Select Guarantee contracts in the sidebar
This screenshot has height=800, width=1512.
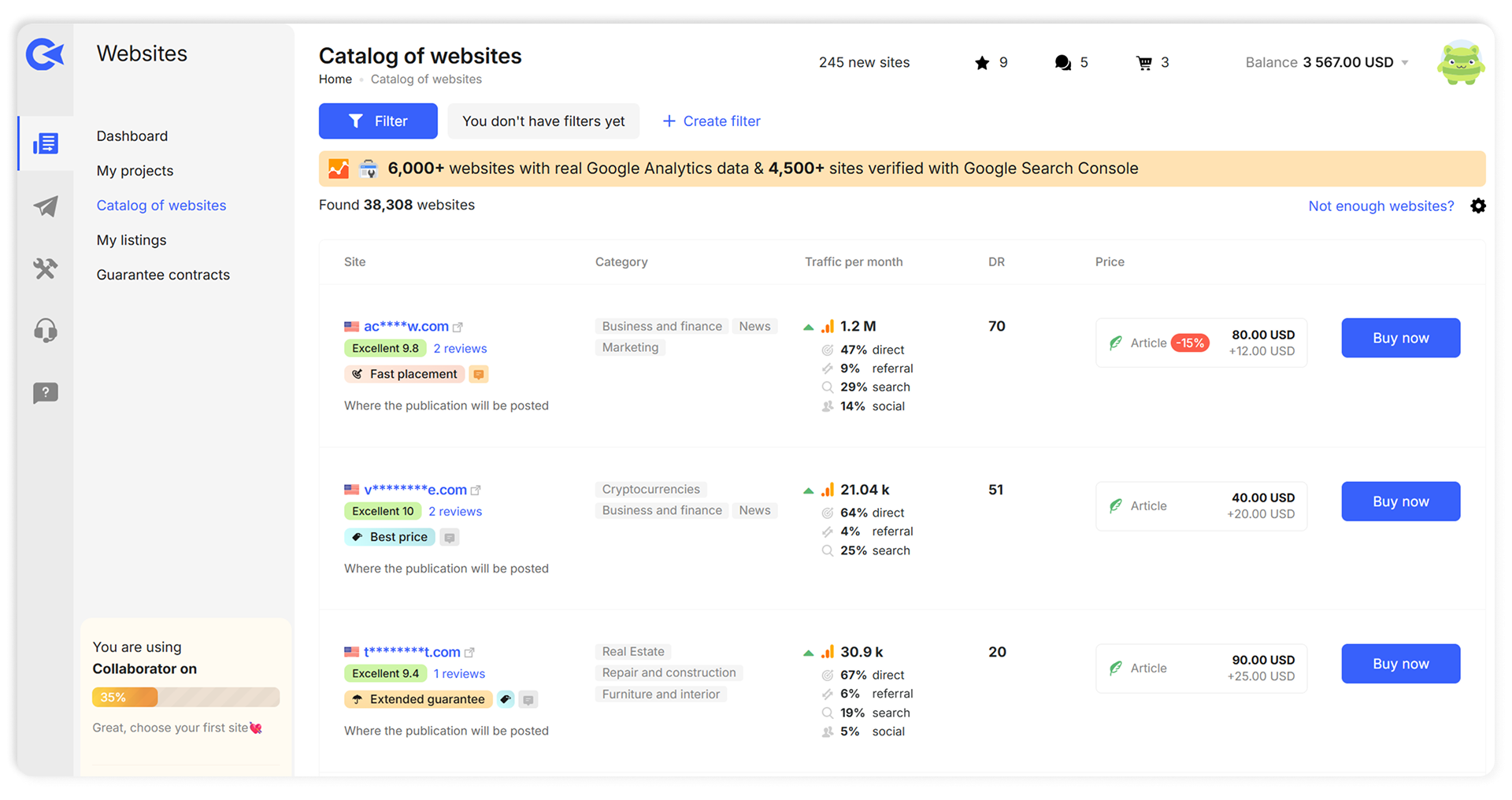[x=163, y=275]
